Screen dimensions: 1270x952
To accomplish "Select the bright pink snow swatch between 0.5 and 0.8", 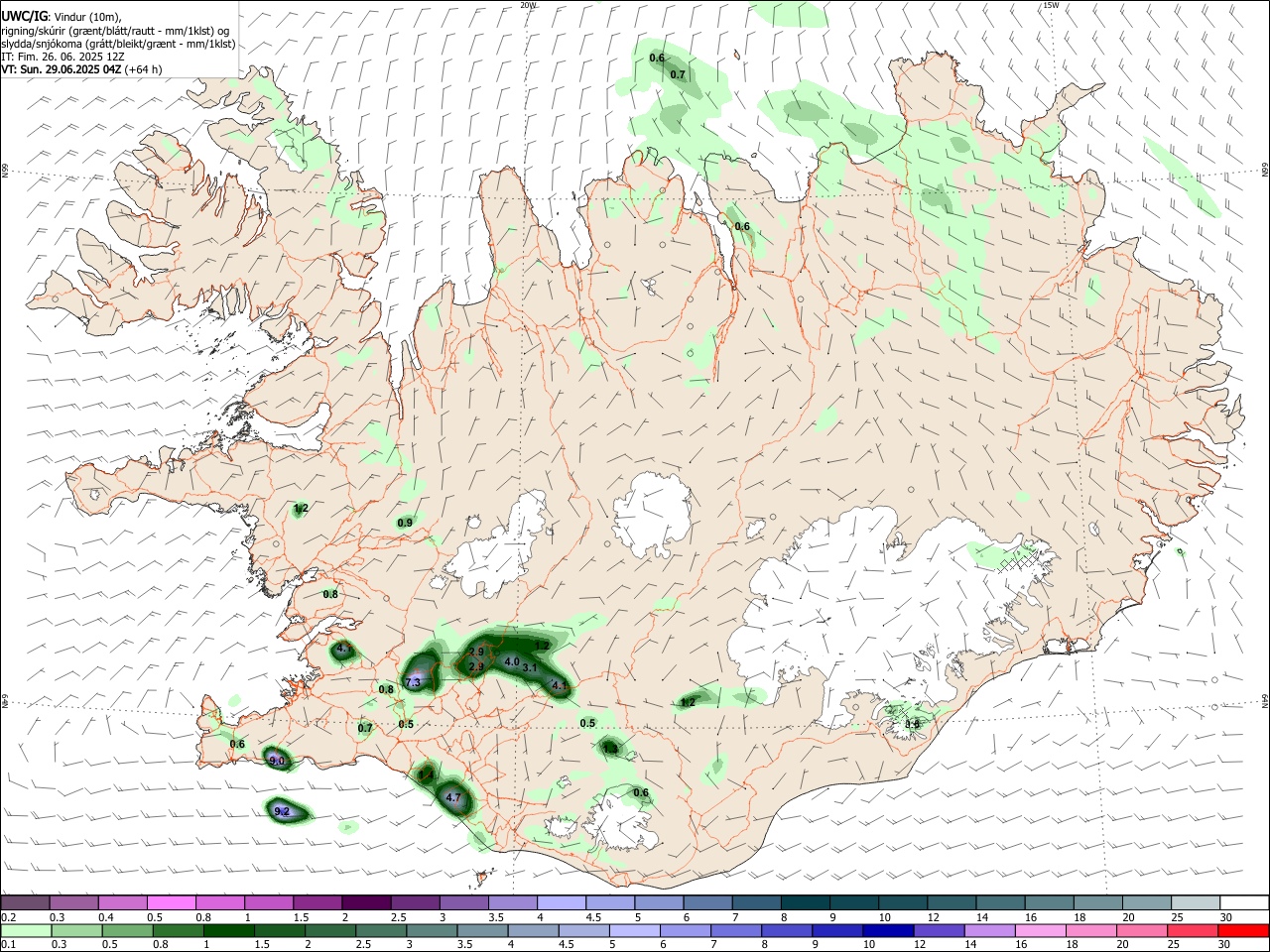I will click(171, 902).
